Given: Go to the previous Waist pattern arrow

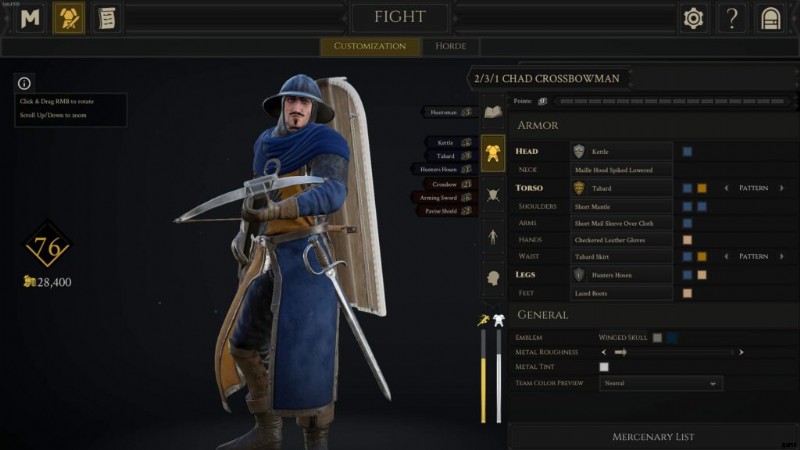Looking at the screenshot, I should pyautogui.click(x=726, y=256).
